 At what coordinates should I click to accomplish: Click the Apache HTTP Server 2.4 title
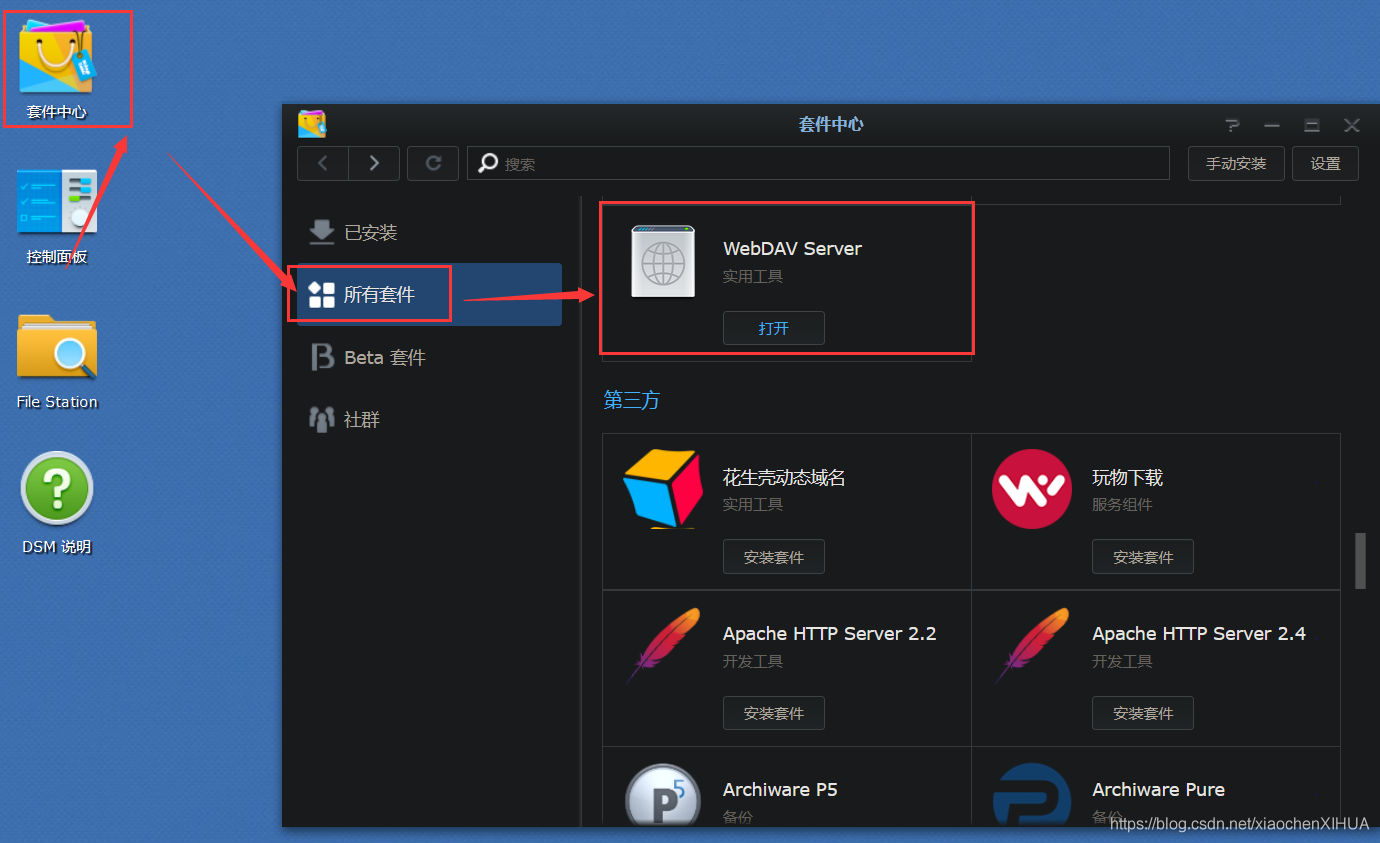pyautogui.click(x=1198, y=633)
